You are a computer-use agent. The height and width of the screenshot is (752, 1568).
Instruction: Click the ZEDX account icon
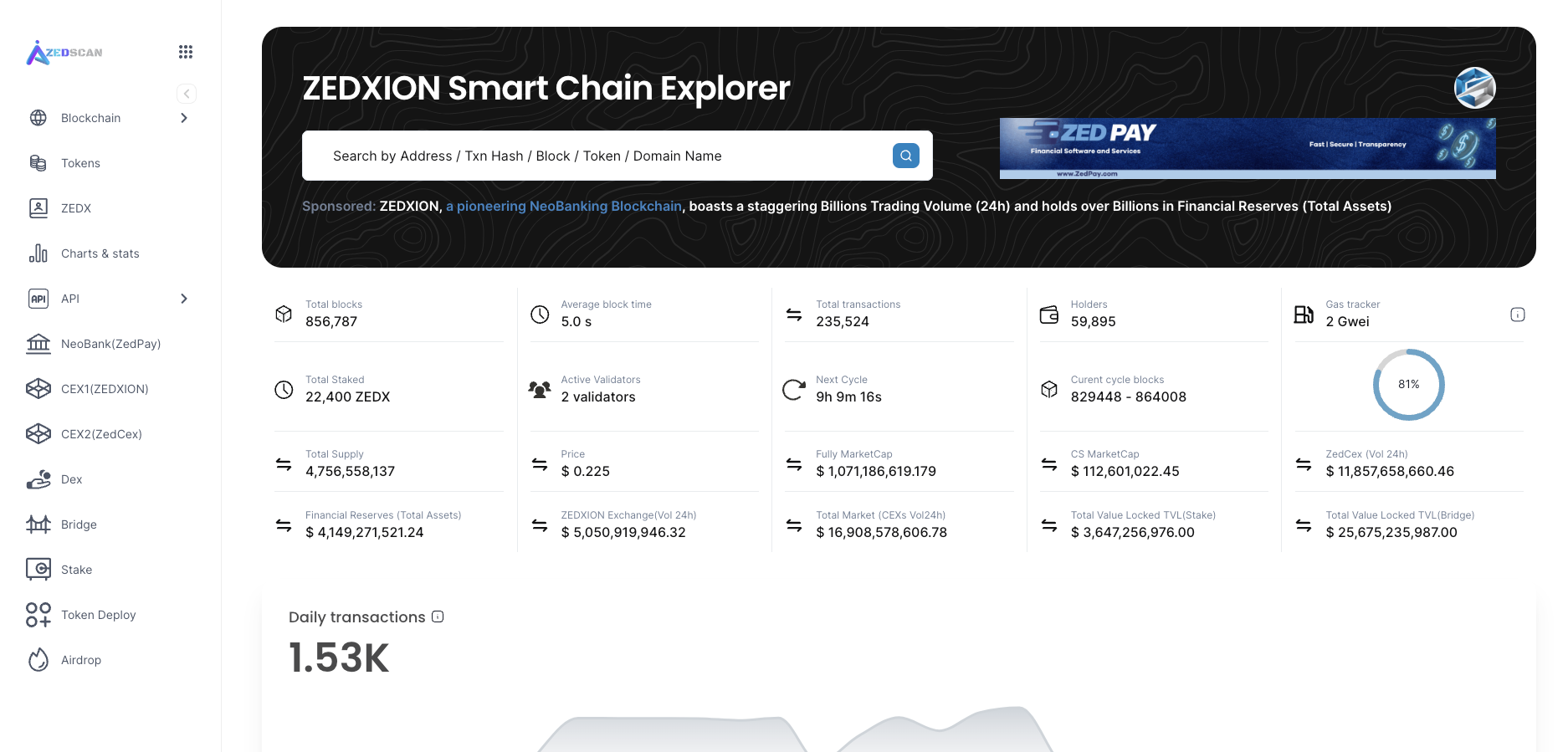point(38,208)
